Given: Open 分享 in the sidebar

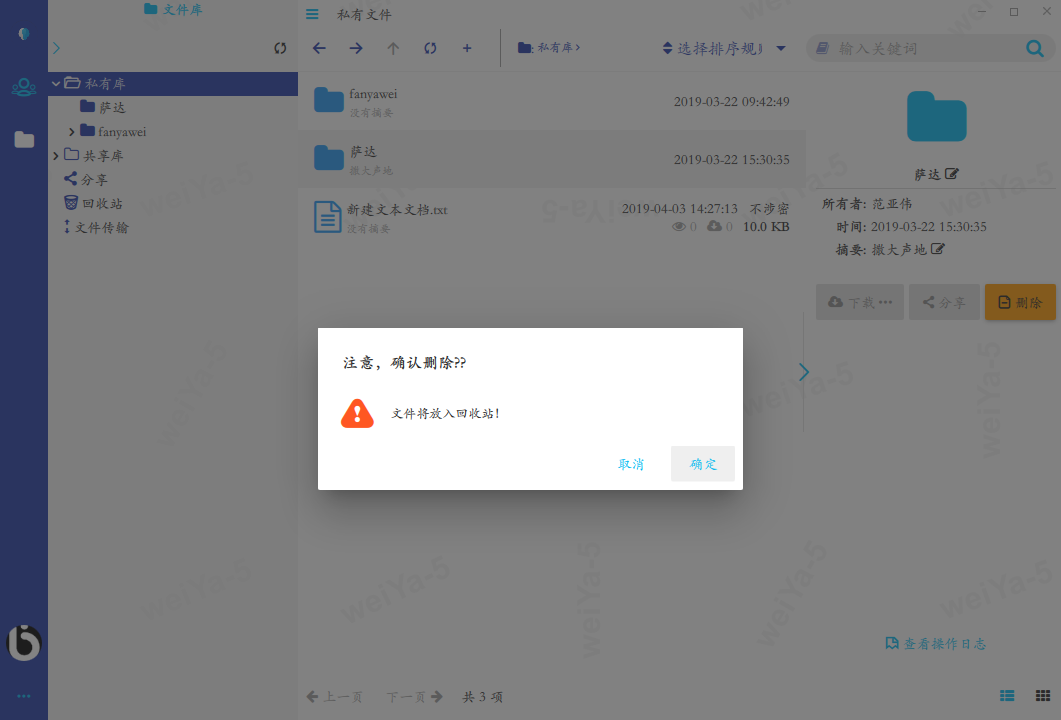Looking at the screenshot, I should tap(85, 179).
